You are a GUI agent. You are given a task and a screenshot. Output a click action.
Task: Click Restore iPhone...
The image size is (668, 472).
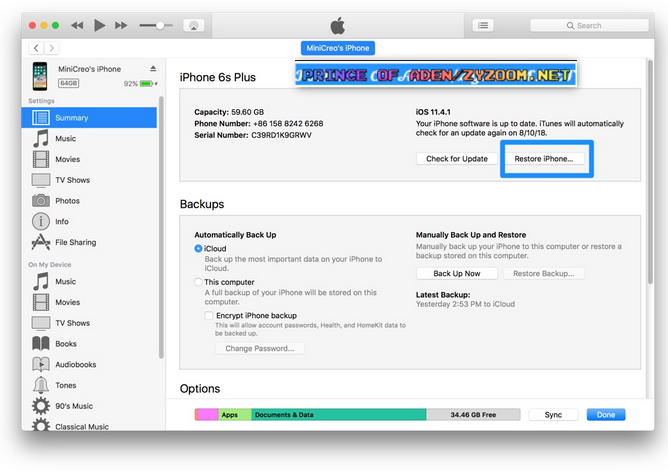544,158
